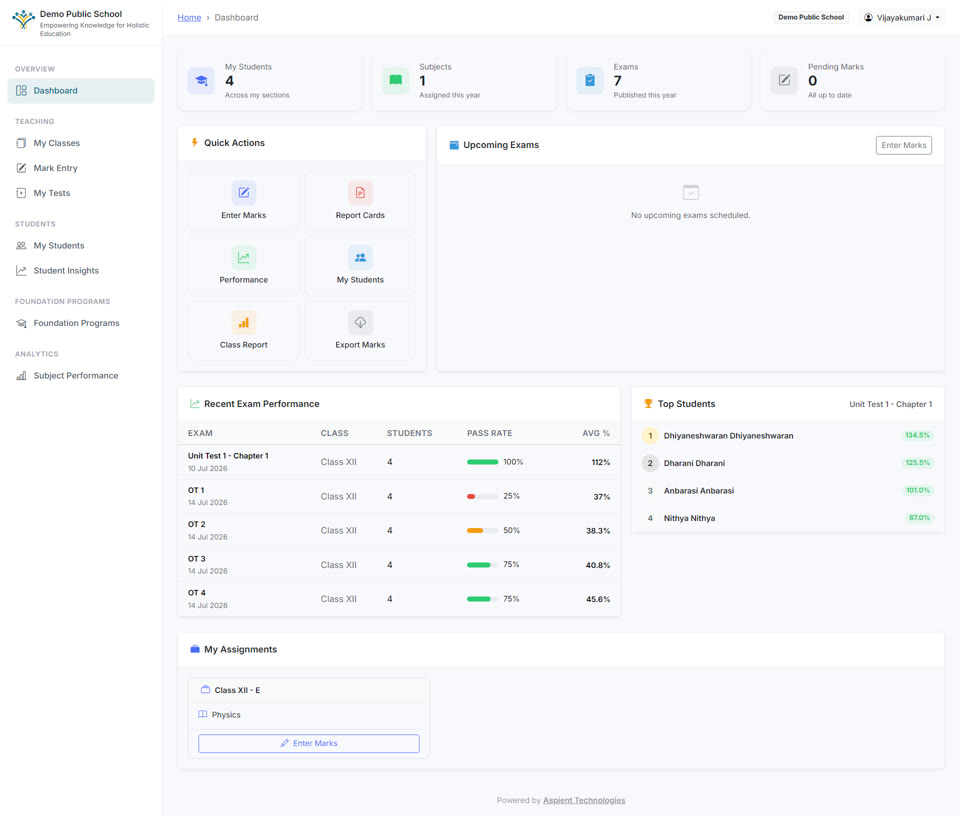This screenshot has width=960, height=816.
Task: Open the Performance quick action icon
Action: [244, 258]
